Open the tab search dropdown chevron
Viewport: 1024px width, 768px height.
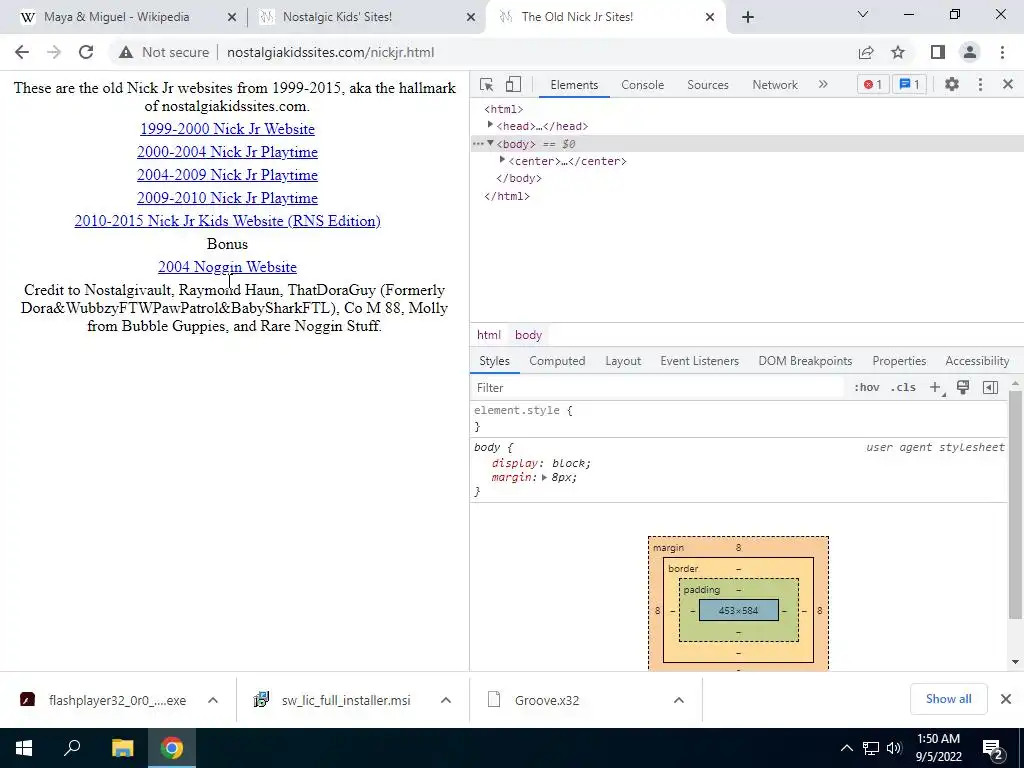pos(863,14)
